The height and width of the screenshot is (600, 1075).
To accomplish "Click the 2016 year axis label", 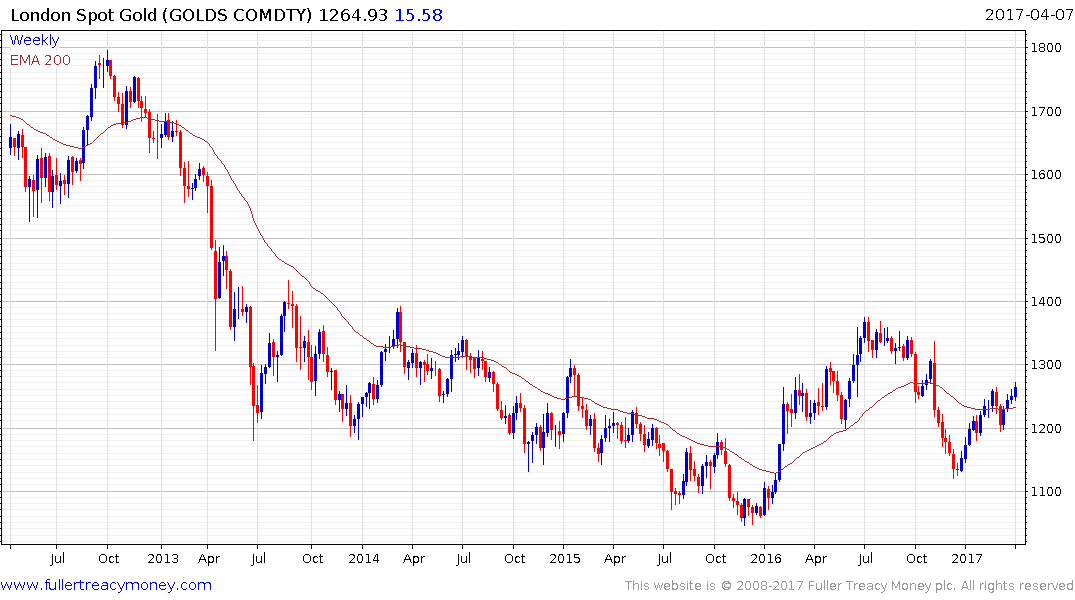I will point(766,558).
